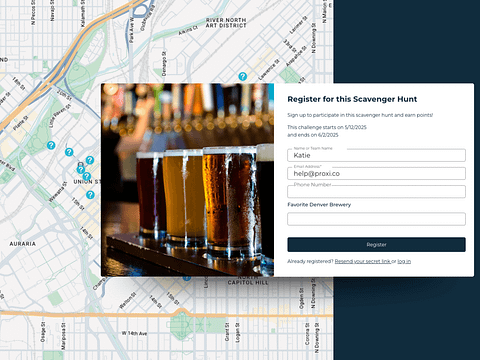The image size is (480, 360).
Task: Select the half-hidden marker beneath the beer photo
Action: (187, 278)
